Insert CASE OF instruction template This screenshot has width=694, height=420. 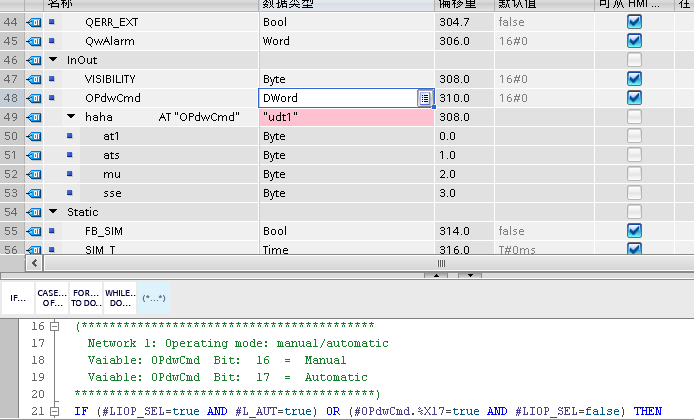point(52,298)
